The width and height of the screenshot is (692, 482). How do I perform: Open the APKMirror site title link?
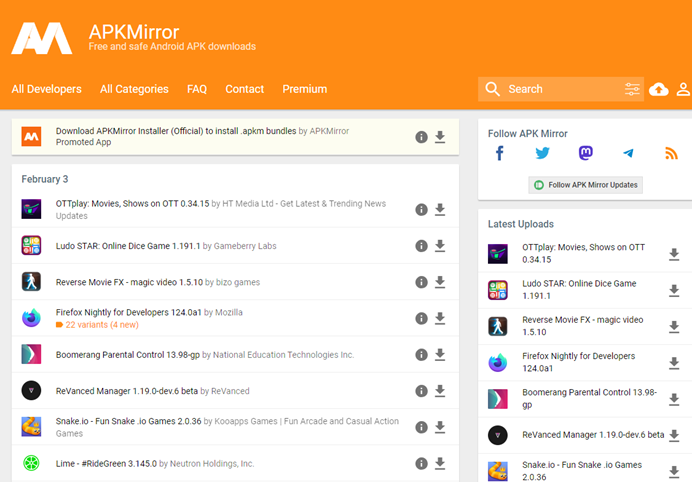click(134, 32)
